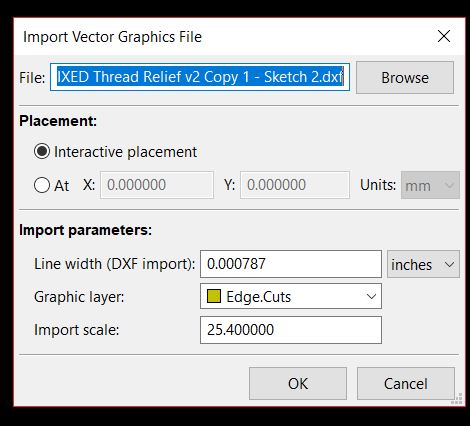The image size is (470, 426).
Task: Click the Cancel button
Action: pos(406,384)
